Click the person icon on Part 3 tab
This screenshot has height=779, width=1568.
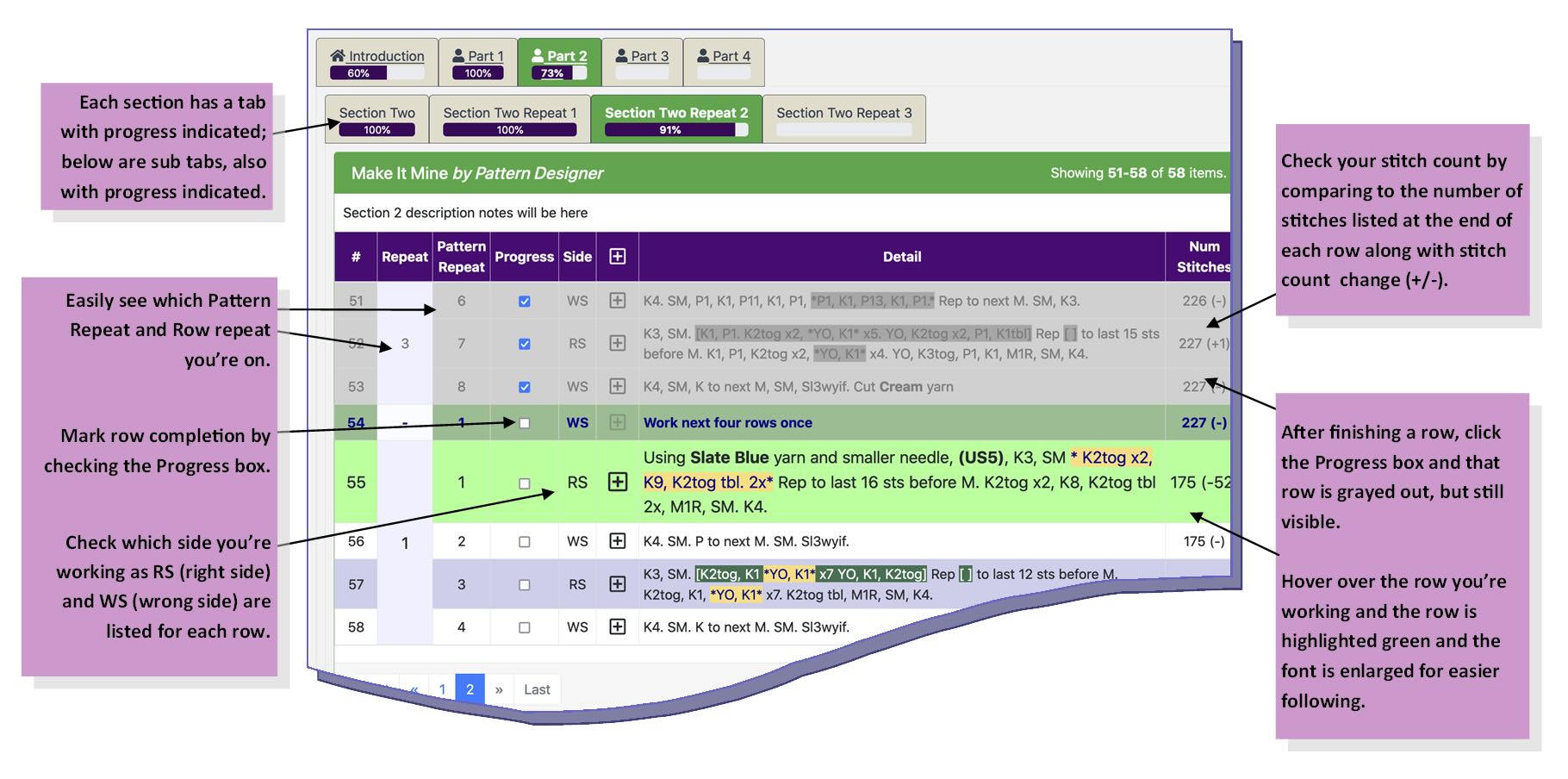click(622, 55)
